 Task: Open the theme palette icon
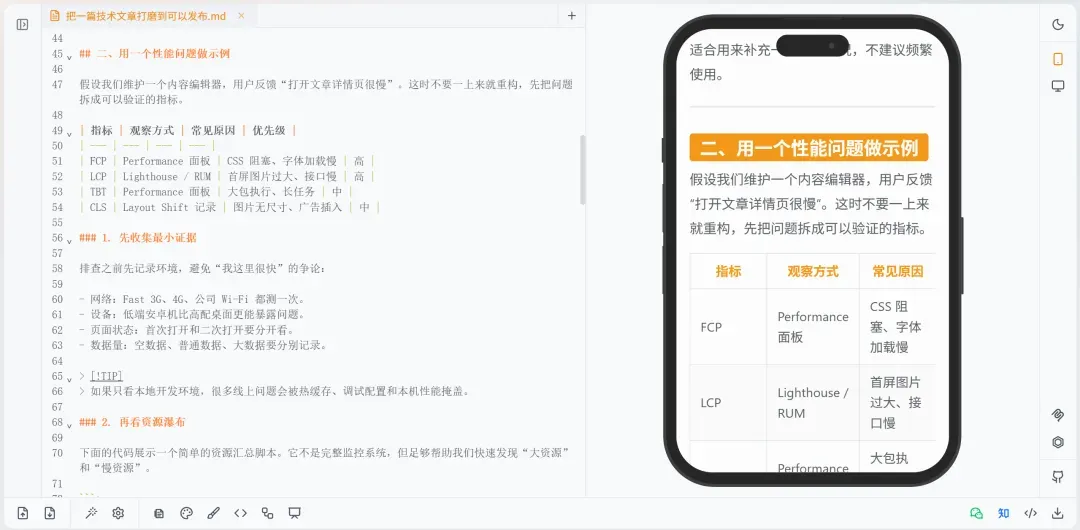186,513
